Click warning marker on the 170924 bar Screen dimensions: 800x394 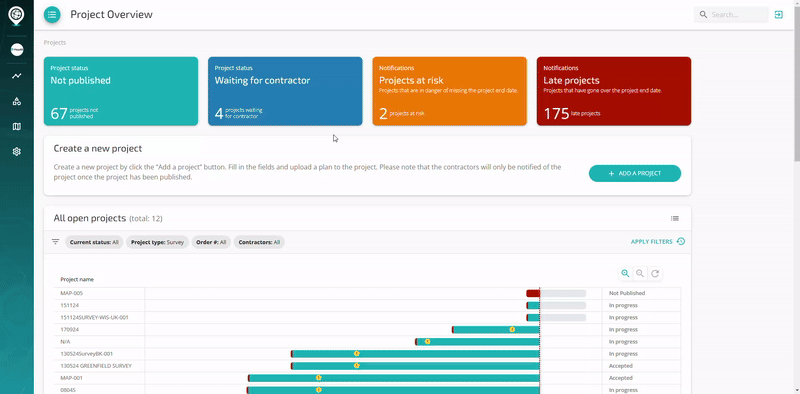click(512, 330)
